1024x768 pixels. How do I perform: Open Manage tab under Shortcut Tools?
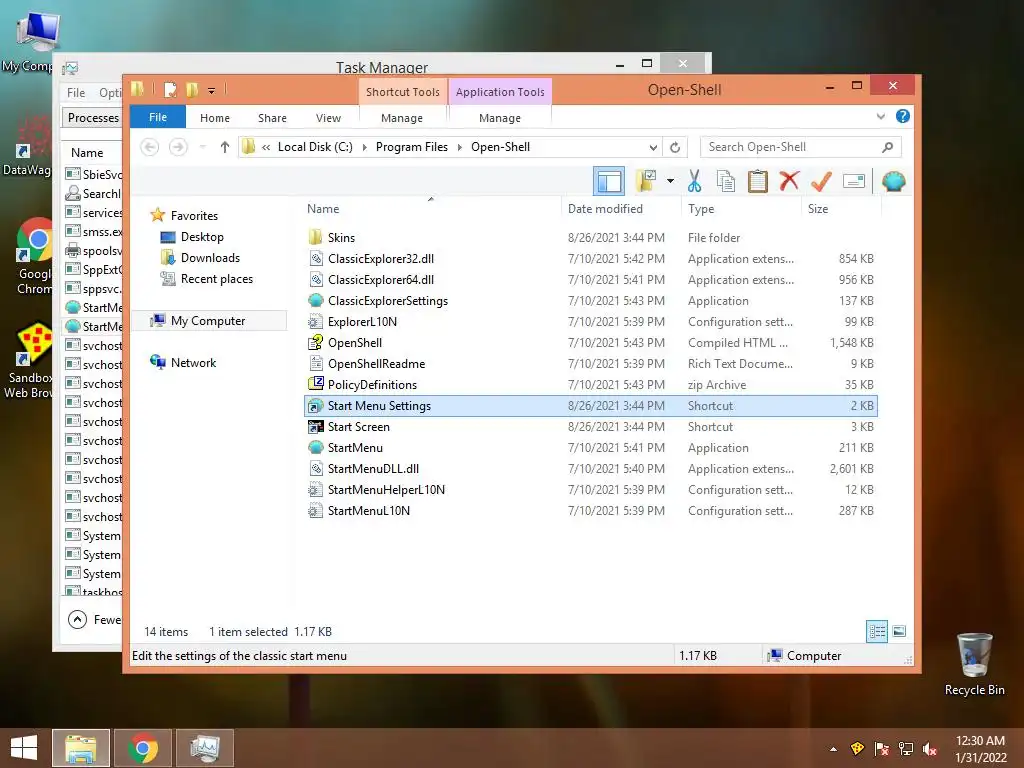(402, 118)
